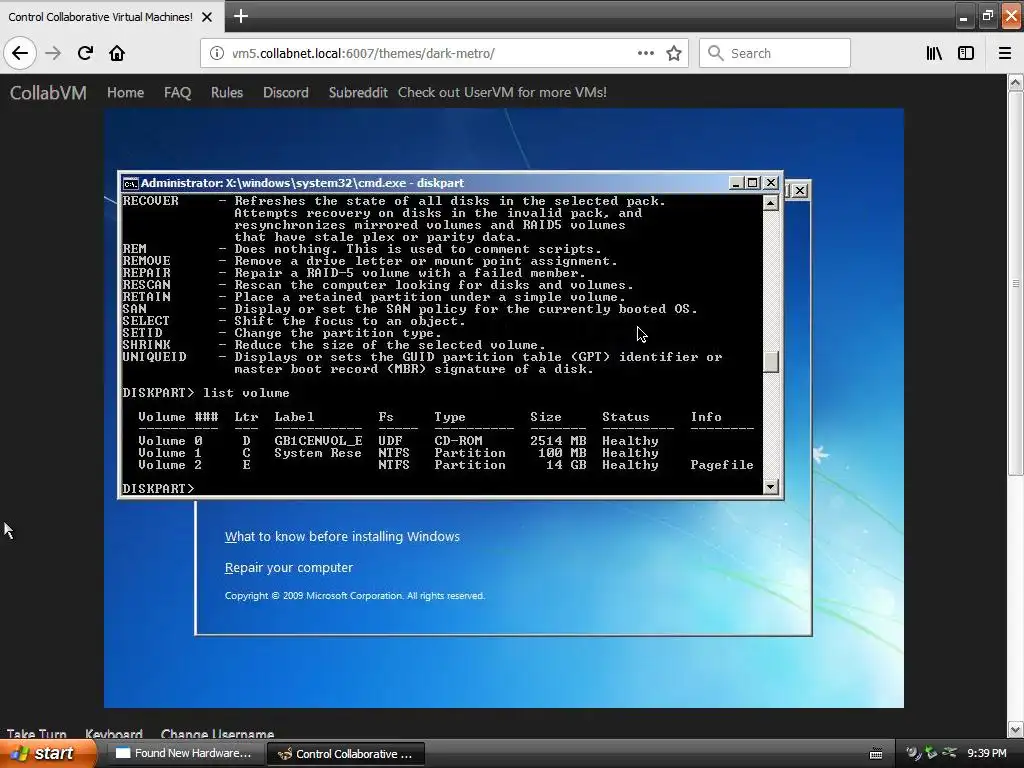Image resolution: width=1024 pixels, height=768 pixels.
Task: Open the Library bookshelf icon
Action: [934, 53]
